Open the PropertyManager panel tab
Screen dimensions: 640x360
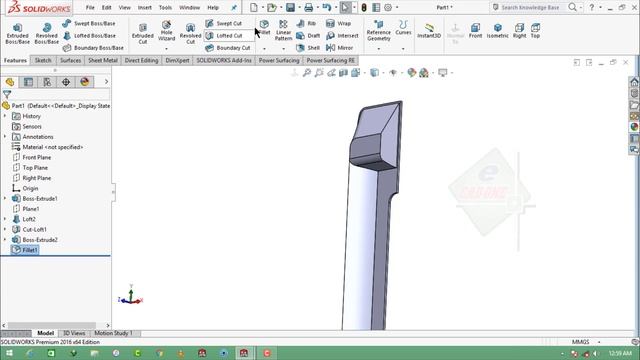pos(28,82)
